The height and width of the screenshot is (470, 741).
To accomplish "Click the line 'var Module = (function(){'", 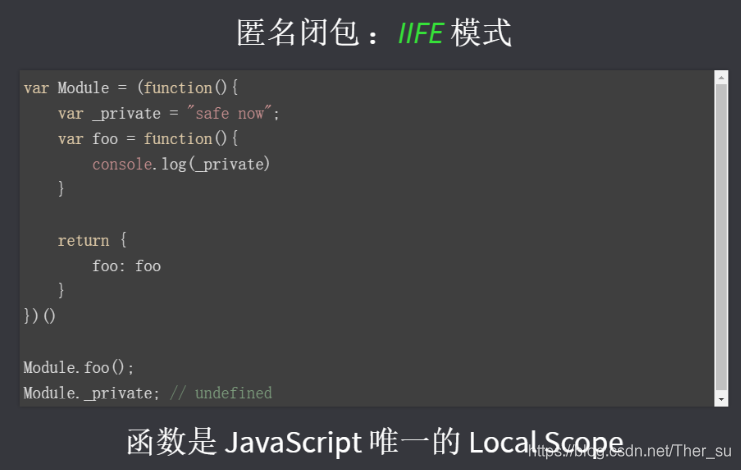I will point(131,88).
